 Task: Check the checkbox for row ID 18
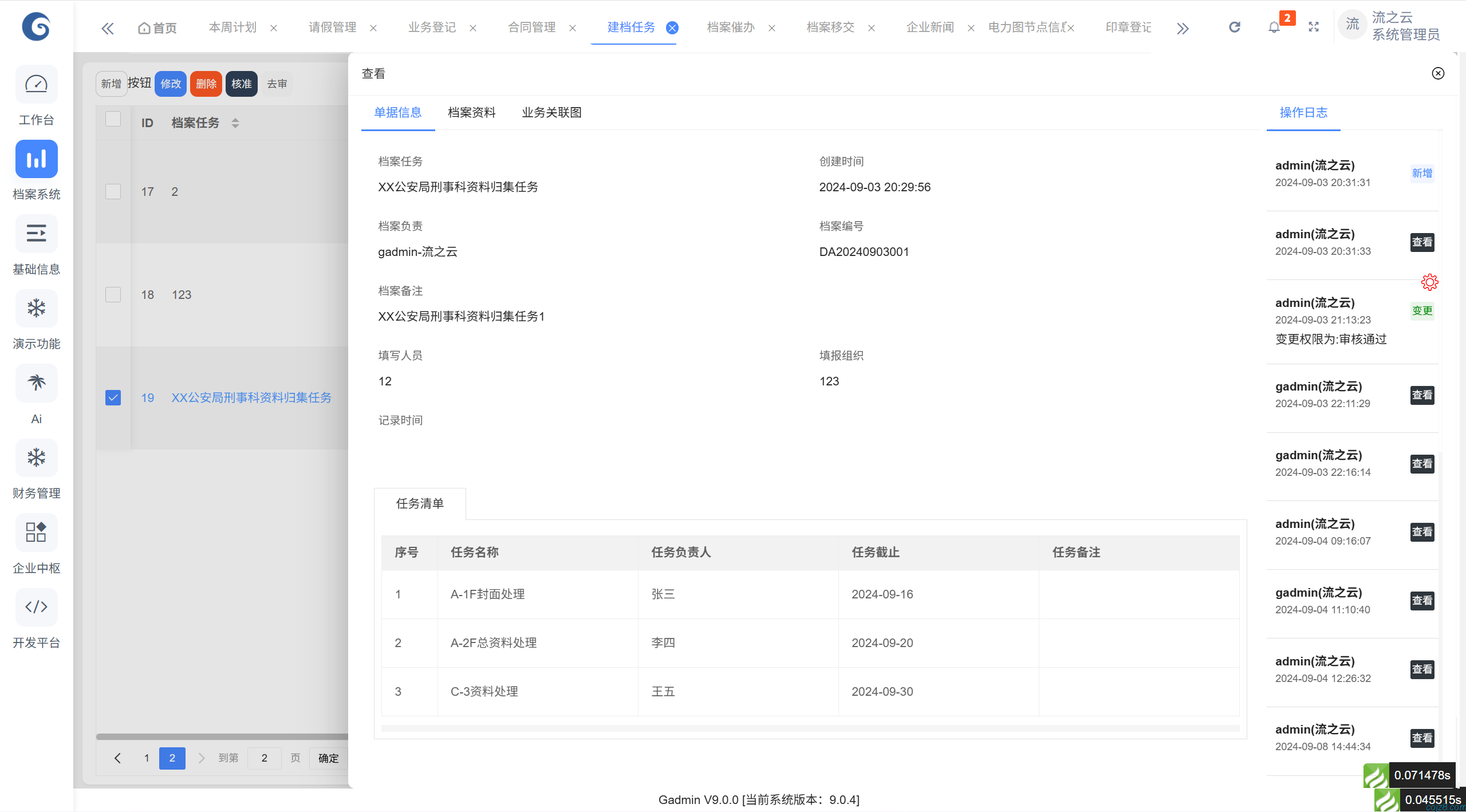coord(113,294)
